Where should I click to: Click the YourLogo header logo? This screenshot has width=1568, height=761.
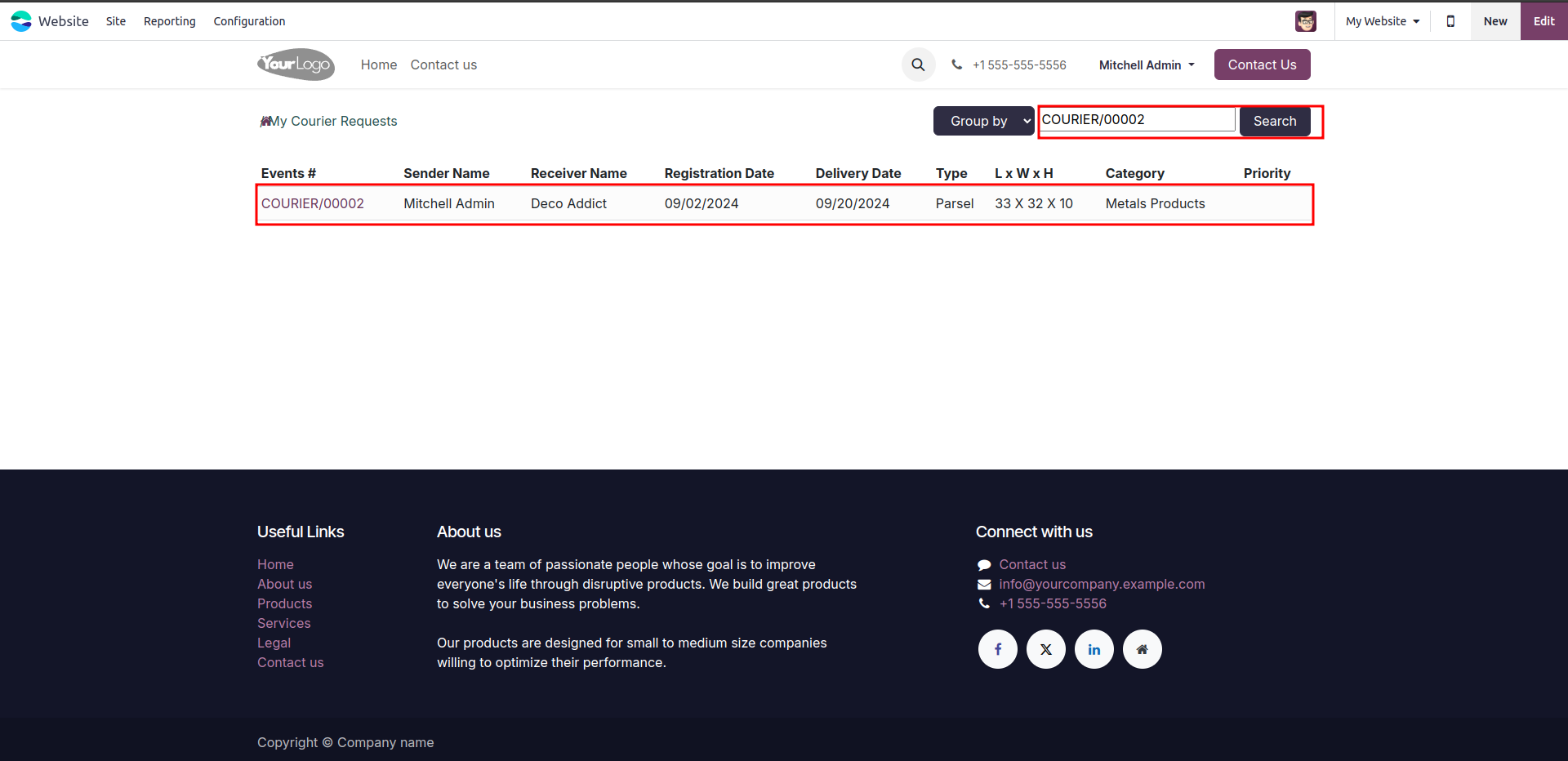[x=296, y=65]
